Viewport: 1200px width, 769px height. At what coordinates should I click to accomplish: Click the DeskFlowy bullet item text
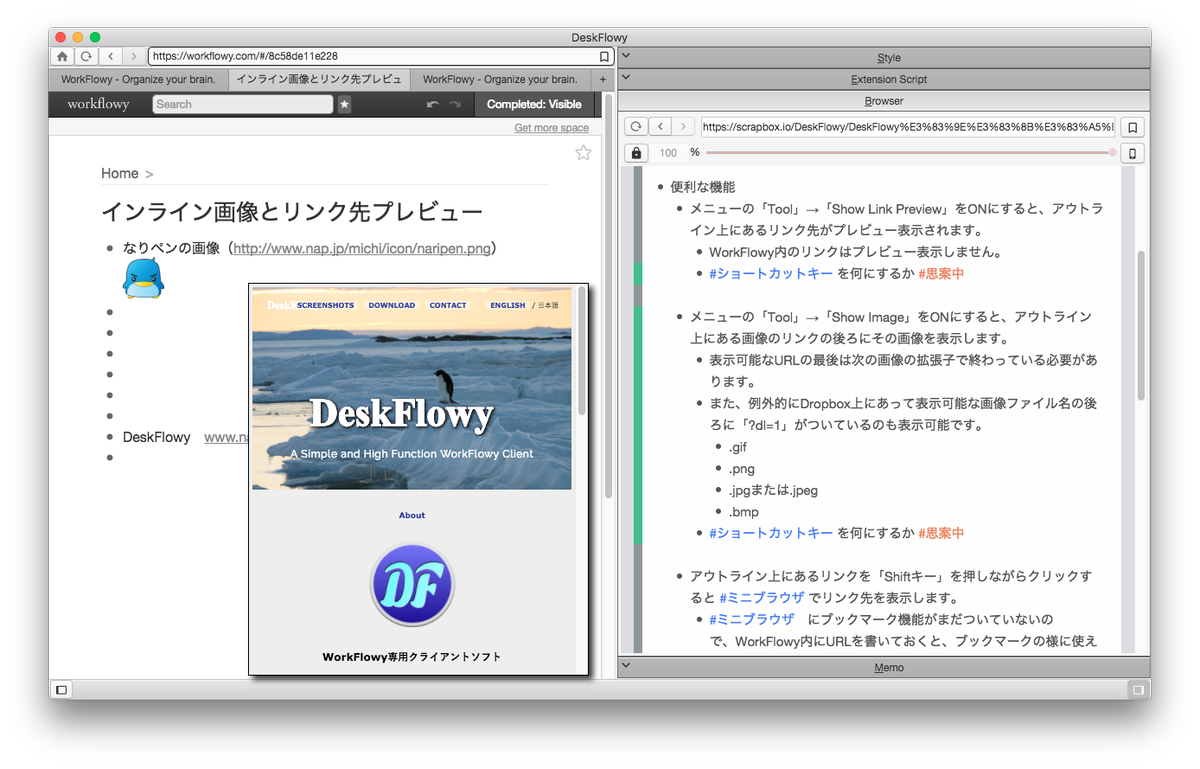(x=156, y=437)
